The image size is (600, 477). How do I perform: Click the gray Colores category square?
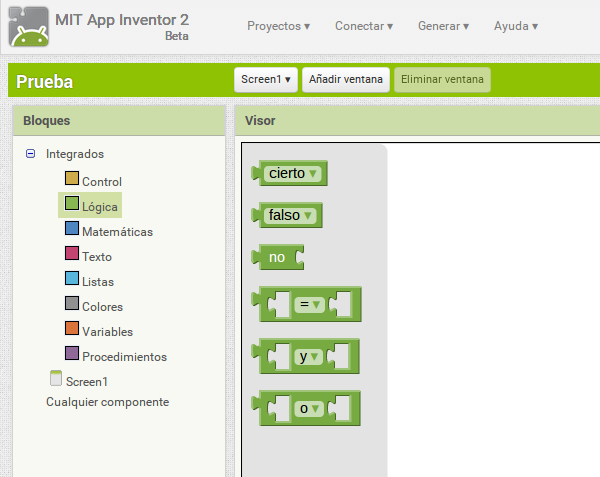pos(72,303)
